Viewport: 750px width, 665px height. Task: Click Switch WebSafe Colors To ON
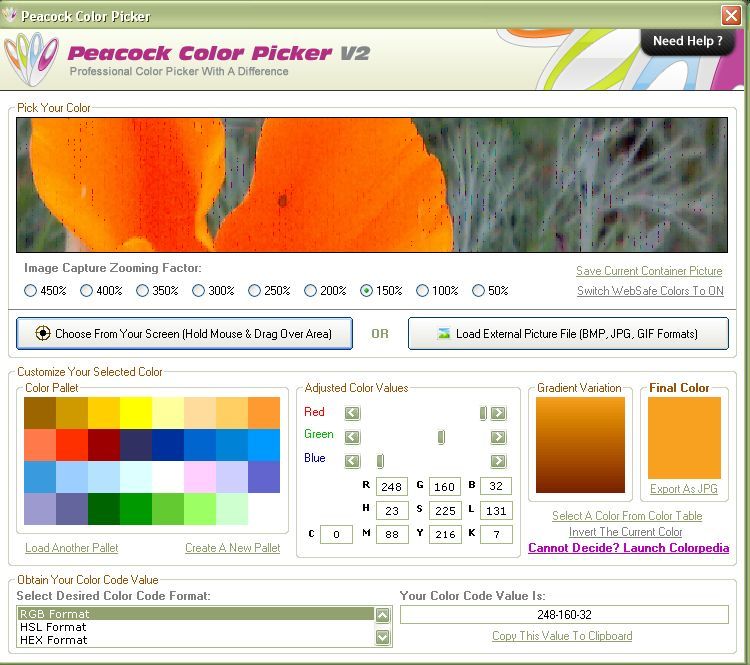click(x=650, y=291)
